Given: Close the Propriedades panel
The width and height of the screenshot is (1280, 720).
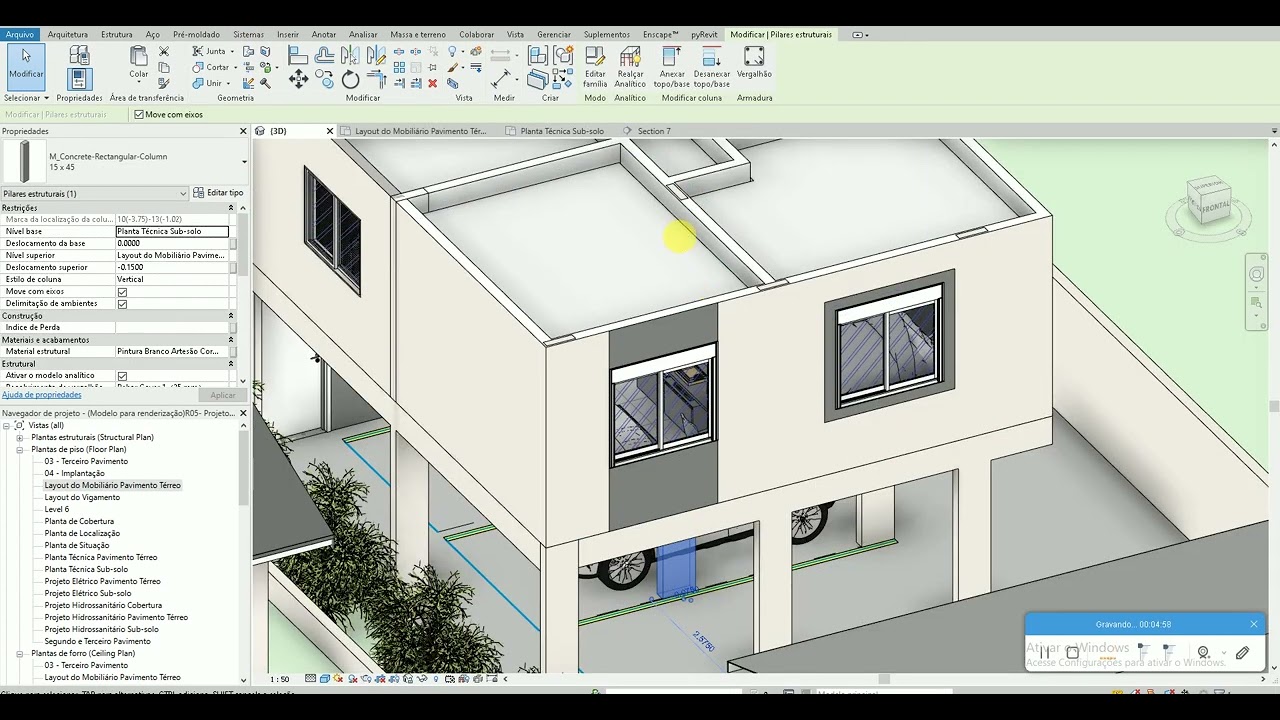Looking at the screenshot, I should click(x=243, y=131).
